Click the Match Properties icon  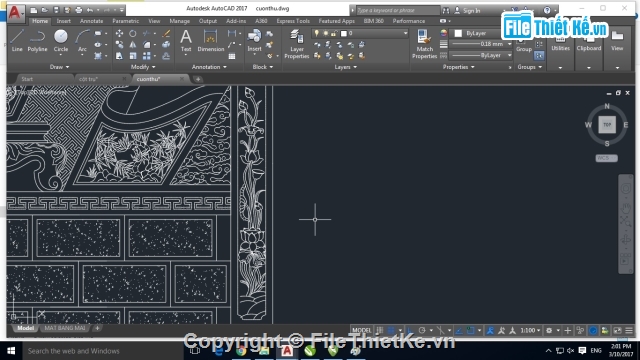tap(424, 44)
